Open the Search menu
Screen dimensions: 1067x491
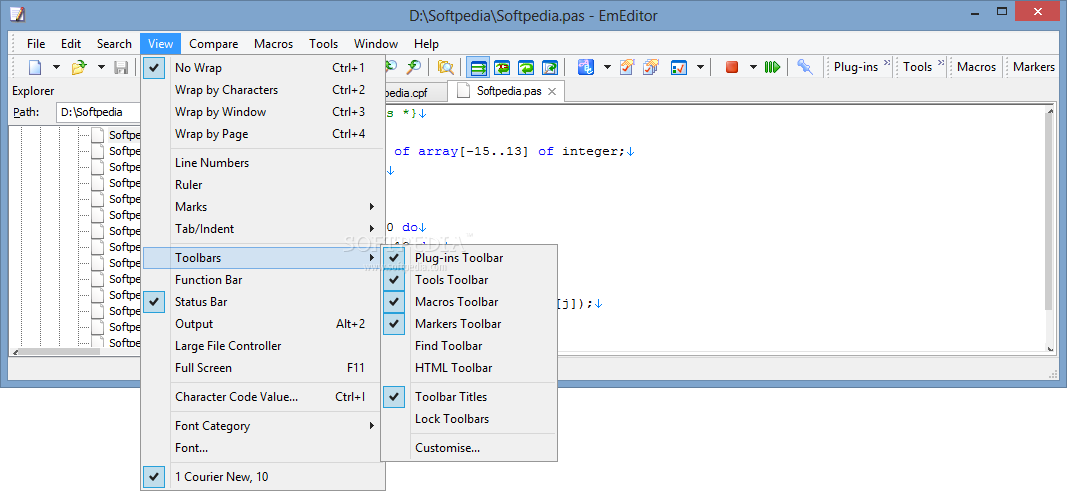pyautogui.click(x=114, y=44)
